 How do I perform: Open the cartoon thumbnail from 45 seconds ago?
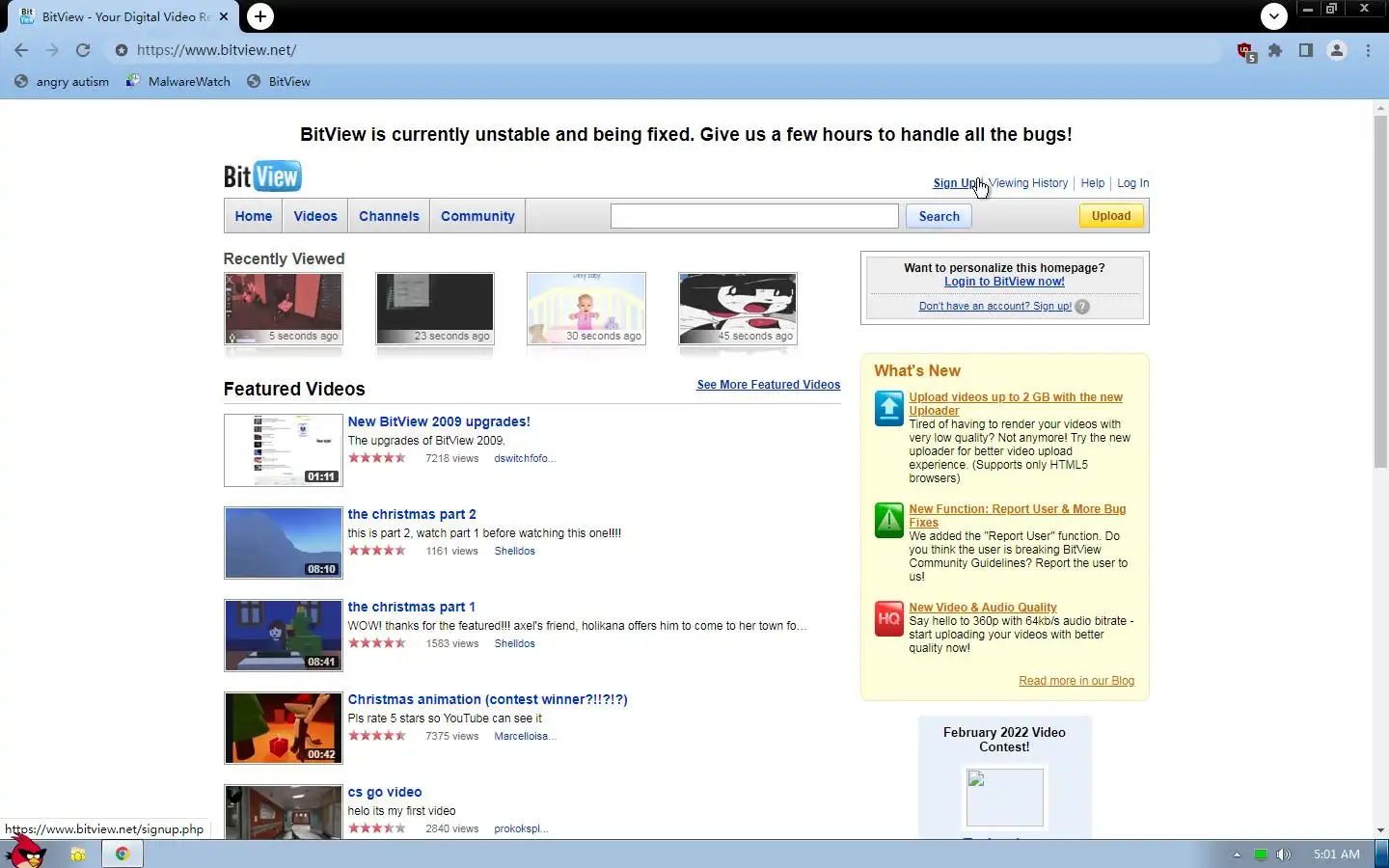[x=738, y=309]
